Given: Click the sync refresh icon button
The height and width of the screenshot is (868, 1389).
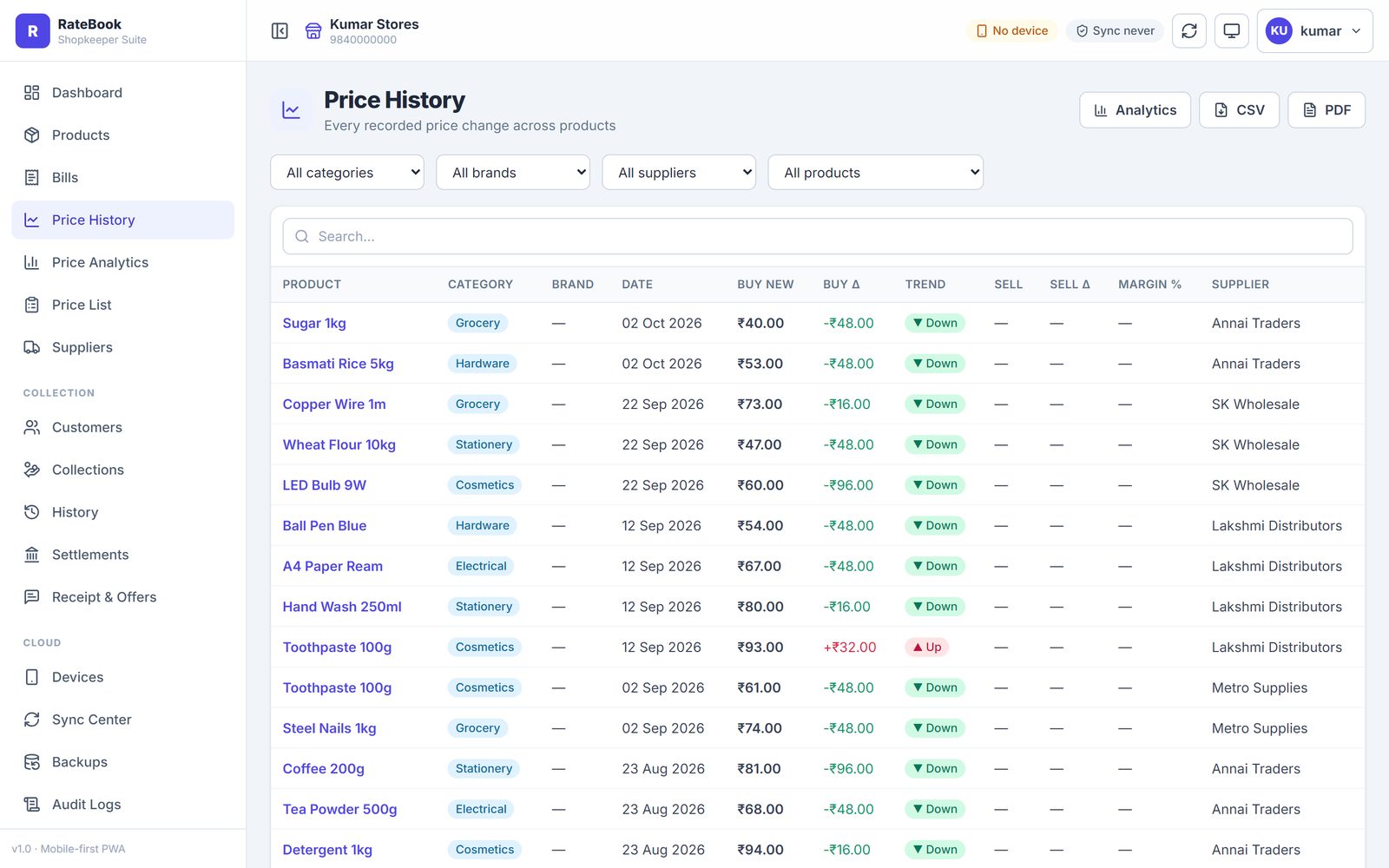Looking at the screenshot, I should tap(1189, 31).
